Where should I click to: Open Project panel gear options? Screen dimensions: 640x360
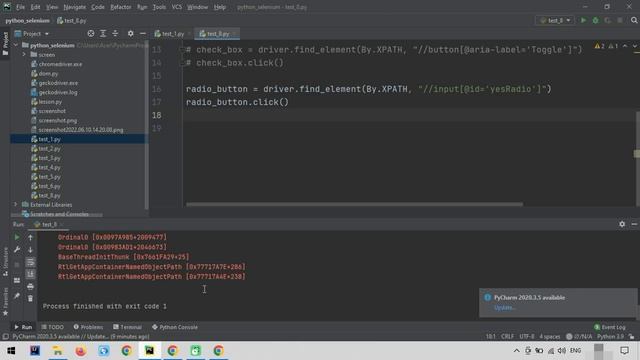pos(131,33)
